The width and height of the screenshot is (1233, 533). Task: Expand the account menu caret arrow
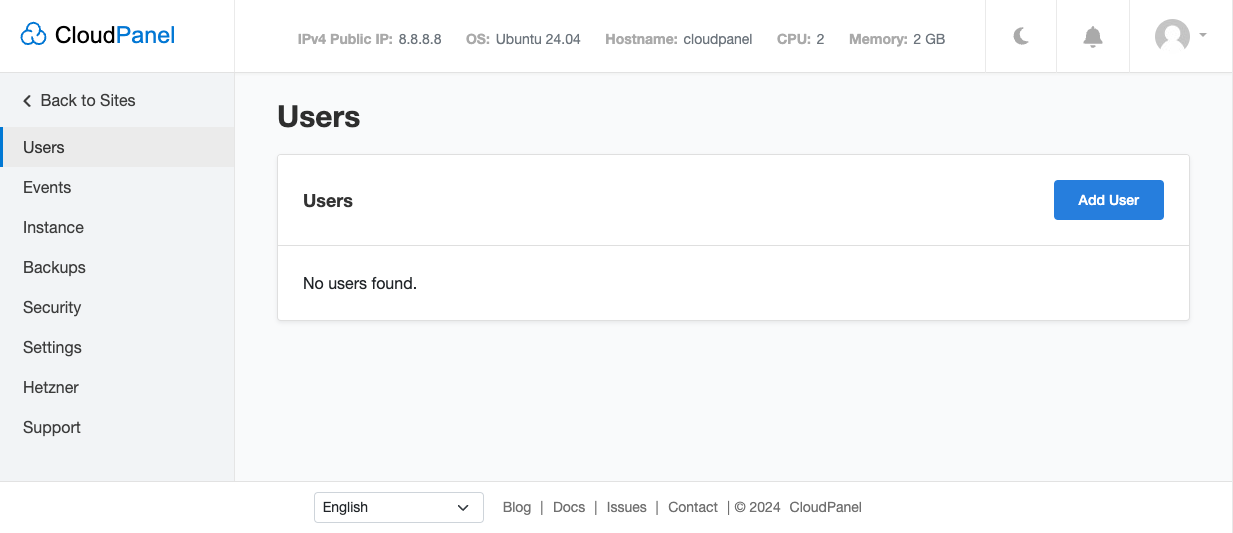(1203, 35)
